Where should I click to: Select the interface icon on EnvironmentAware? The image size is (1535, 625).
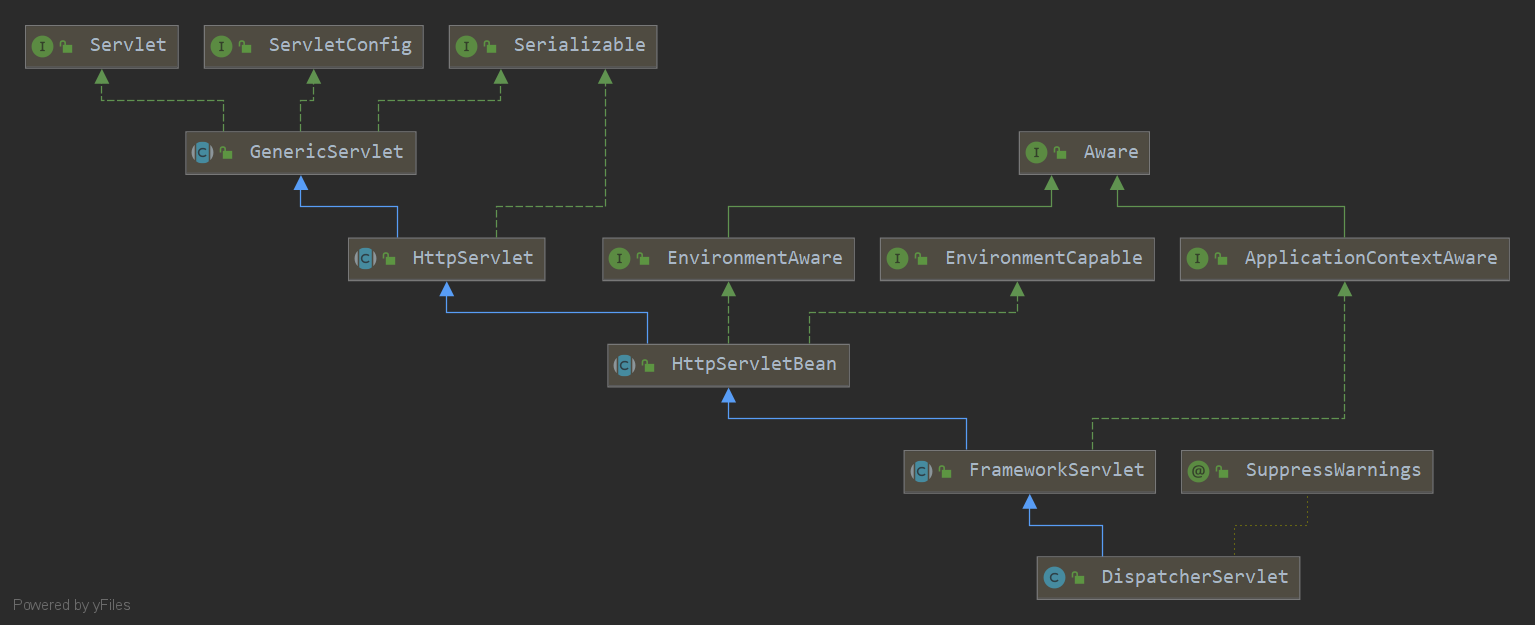tap(622, 258)
